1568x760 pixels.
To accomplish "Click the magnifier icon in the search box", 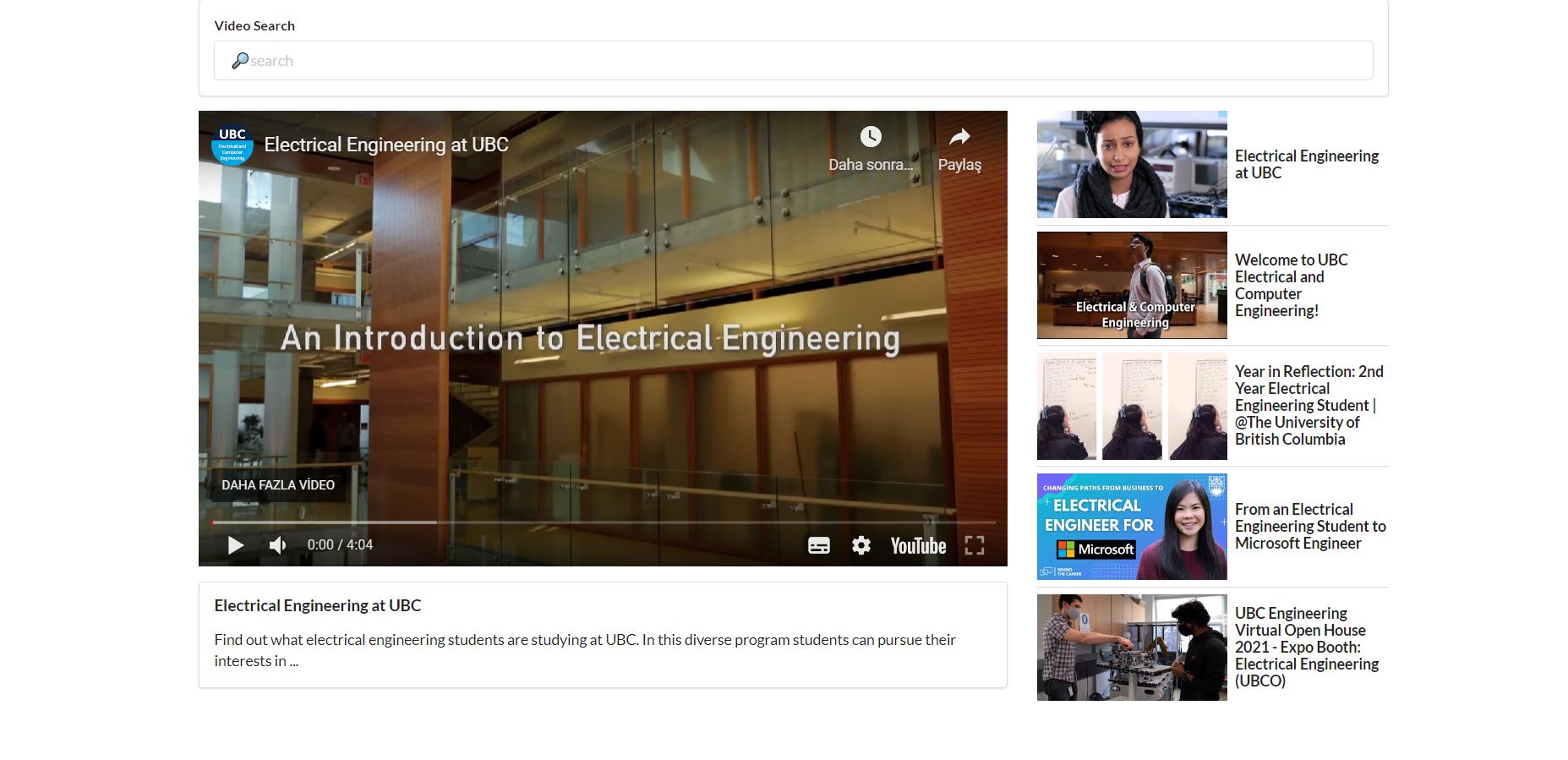I will tap(240, 61).
